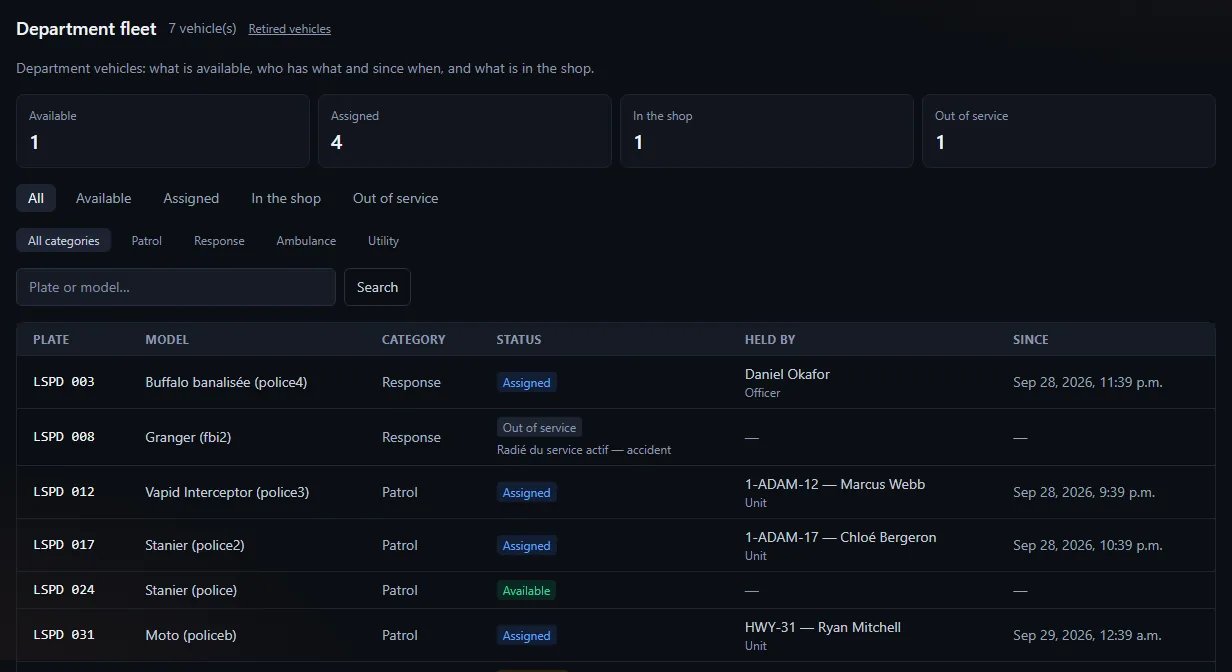Click the In the shop summary card
Screen dimensions: 1232x672
point(767,131)
